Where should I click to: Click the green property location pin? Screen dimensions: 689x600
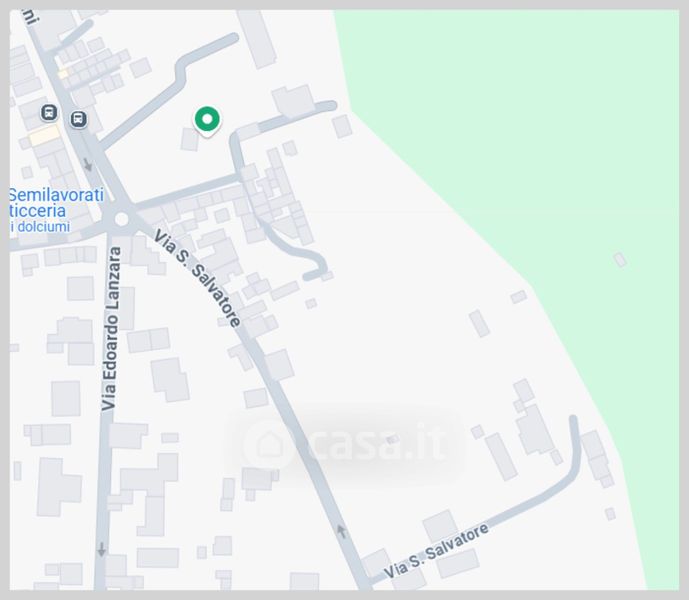[207, 121]
